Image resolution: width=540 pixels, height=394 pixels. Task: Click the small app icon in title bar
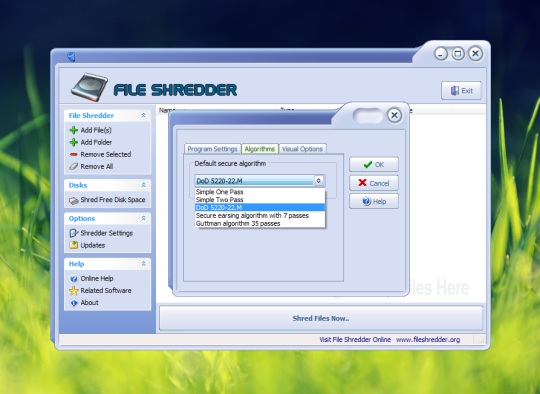71,56
